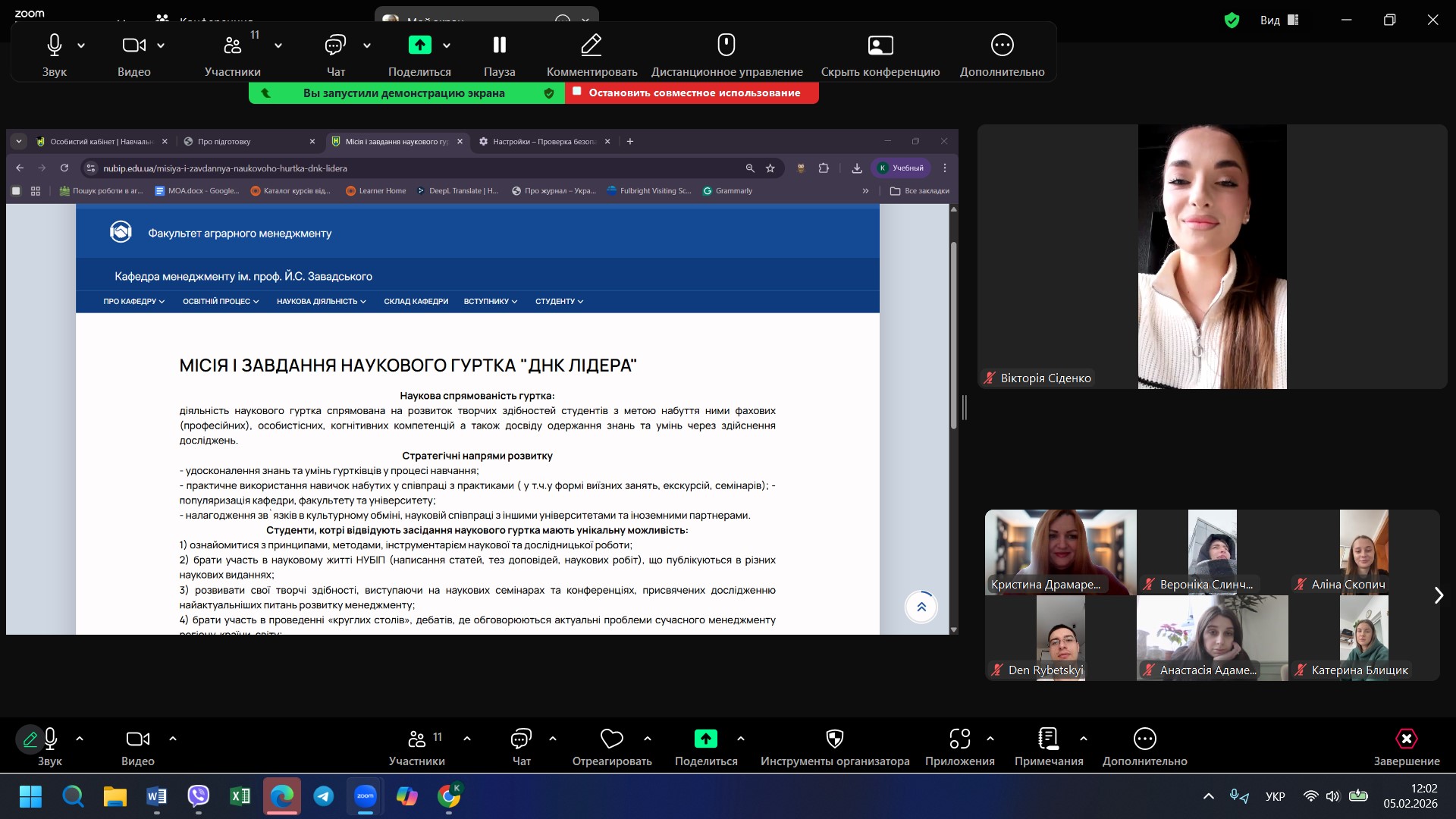
Task: Toggle camera in top sharing toolbar
Action: [x=133, y=45]
